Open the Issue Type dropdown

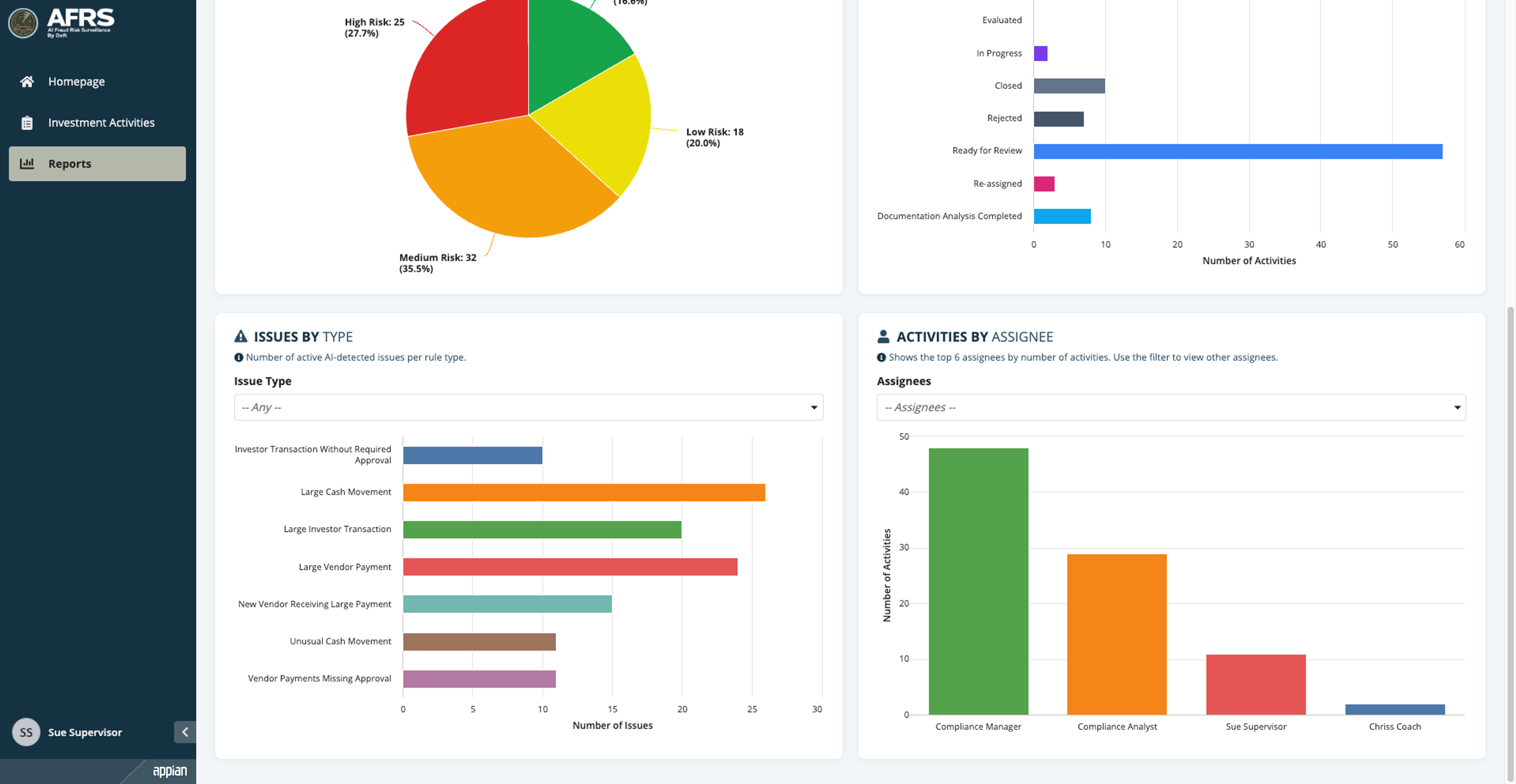529,407
